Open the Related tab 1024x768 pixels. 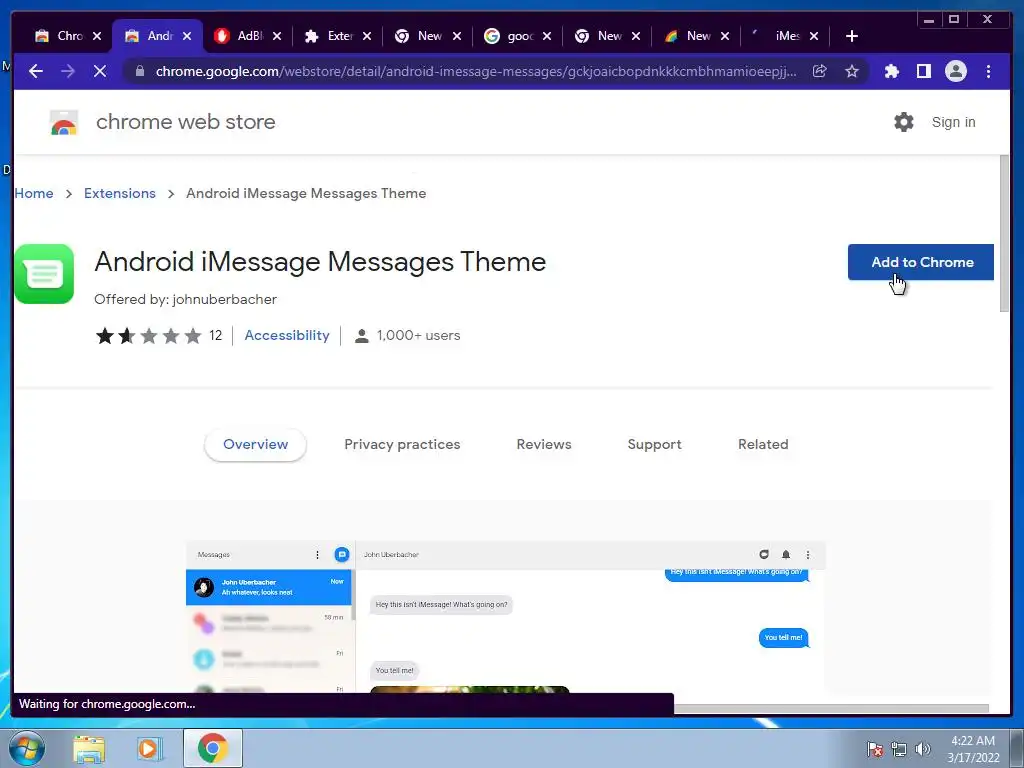click(x=763, y=444)
